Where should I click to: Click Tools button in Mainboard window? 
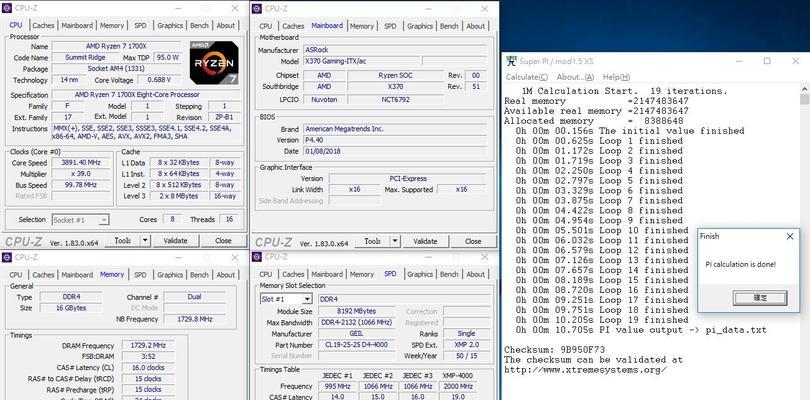click(x=372, y=241)
